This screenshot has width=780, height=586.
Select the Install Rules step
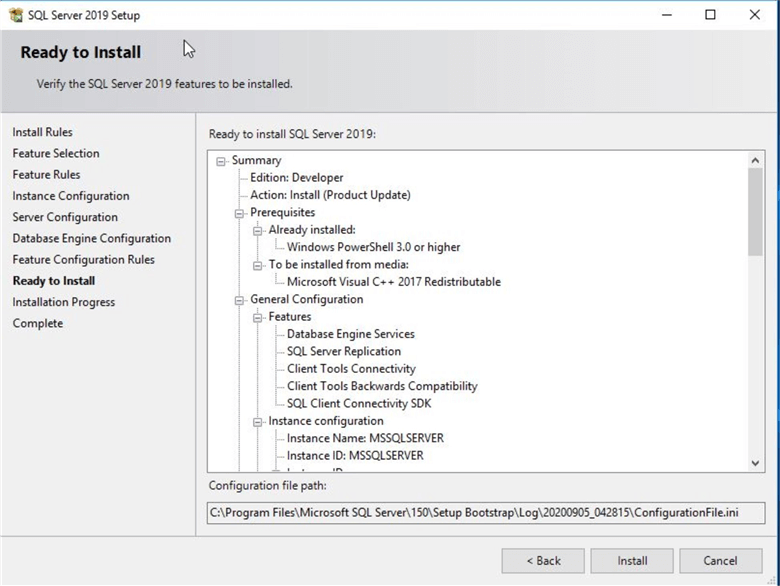point(43,132)
